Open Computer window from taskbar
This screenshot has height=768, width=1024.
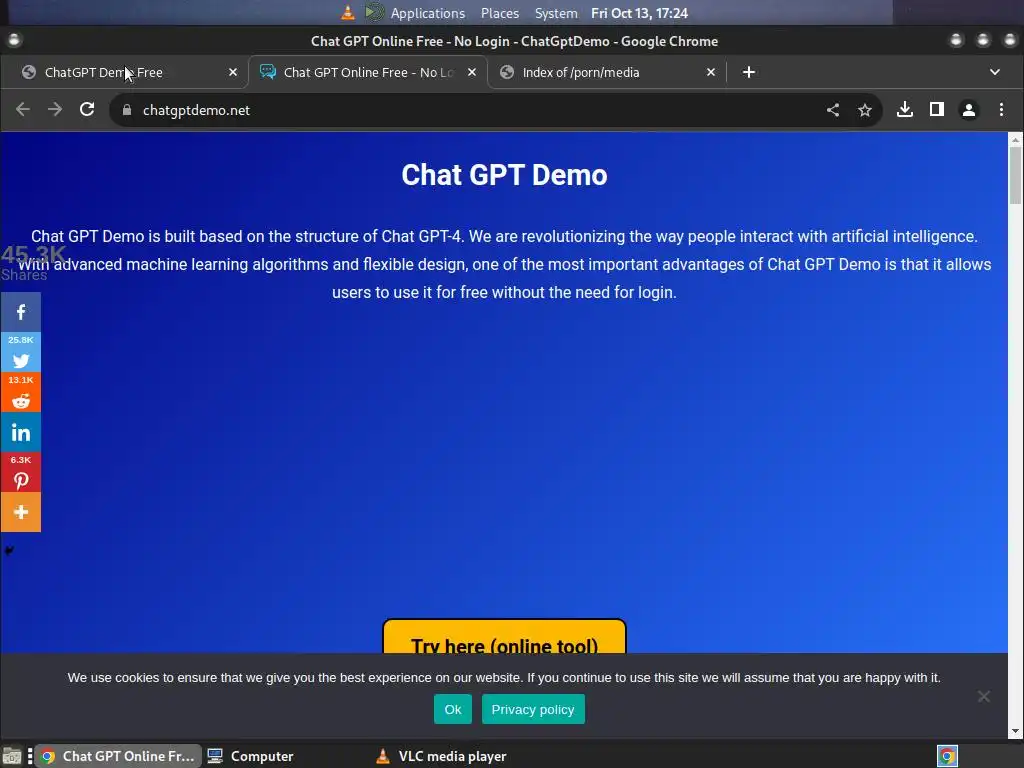(251, 756)
